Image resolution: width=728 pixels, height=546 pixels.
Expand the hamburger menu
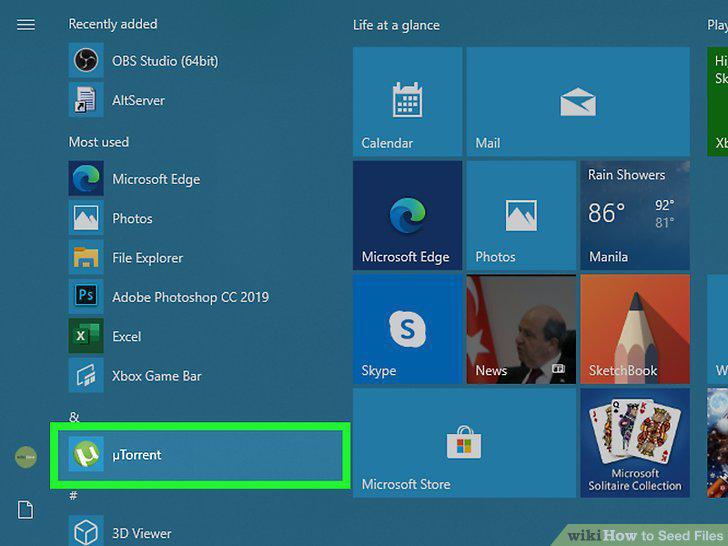click(26, 25)
